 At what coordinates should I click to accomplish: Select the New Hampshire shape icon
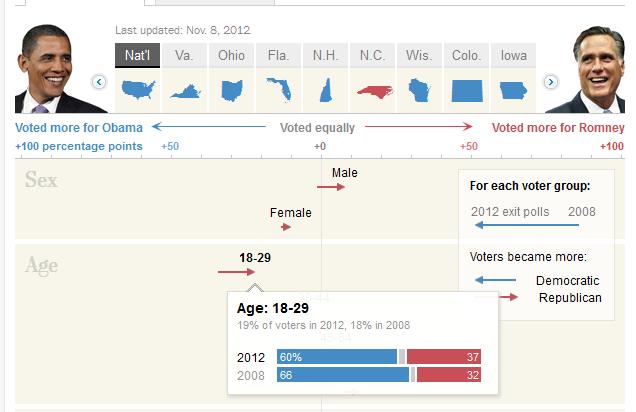[325, 89]
